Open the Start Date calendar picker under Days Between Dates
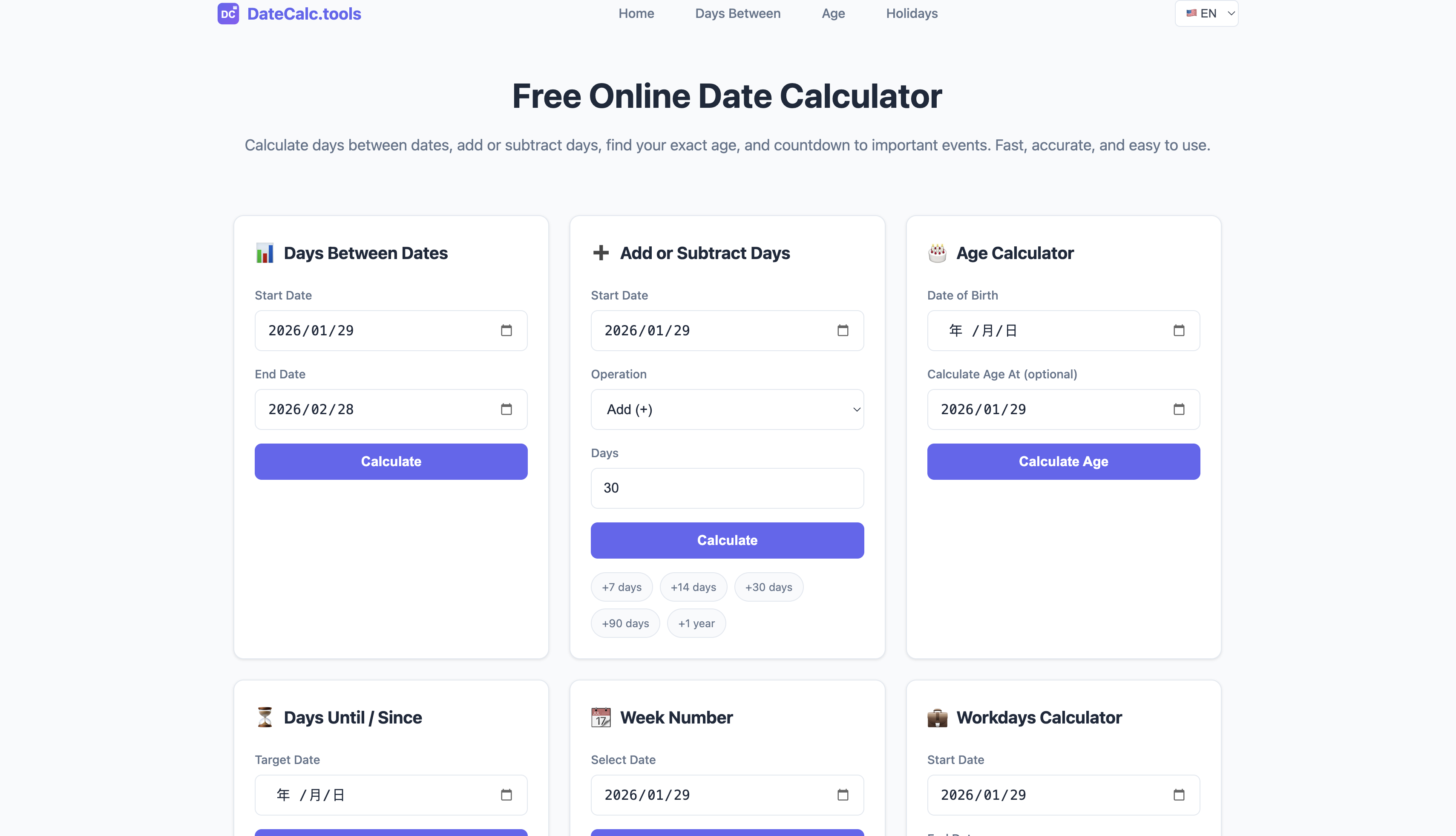 [506, 331]
